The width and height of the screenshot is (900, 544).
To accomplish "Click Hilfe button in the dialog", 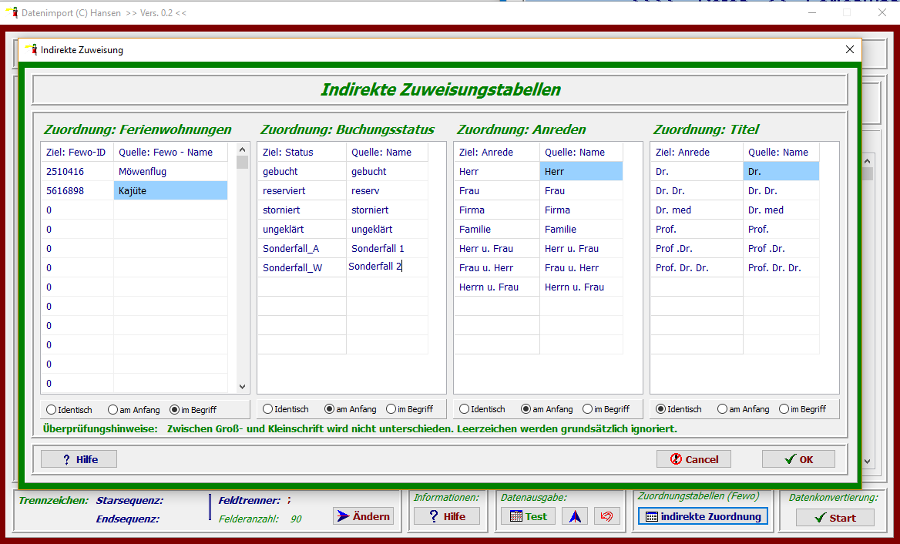I will pyautogui.click(x=79, y=459).
